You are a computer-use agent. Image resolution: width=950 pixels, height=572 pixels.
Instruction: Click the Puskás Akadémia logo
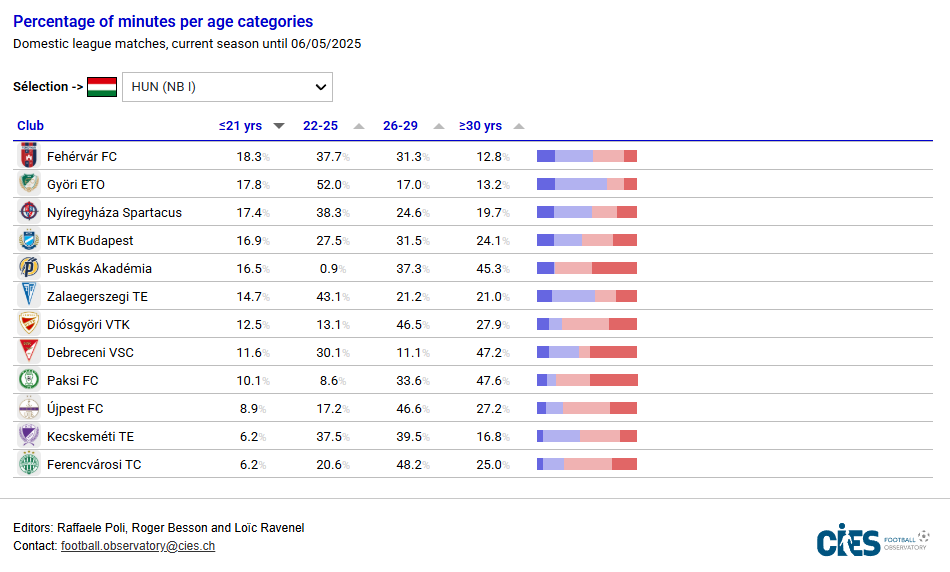coord(28,268)
